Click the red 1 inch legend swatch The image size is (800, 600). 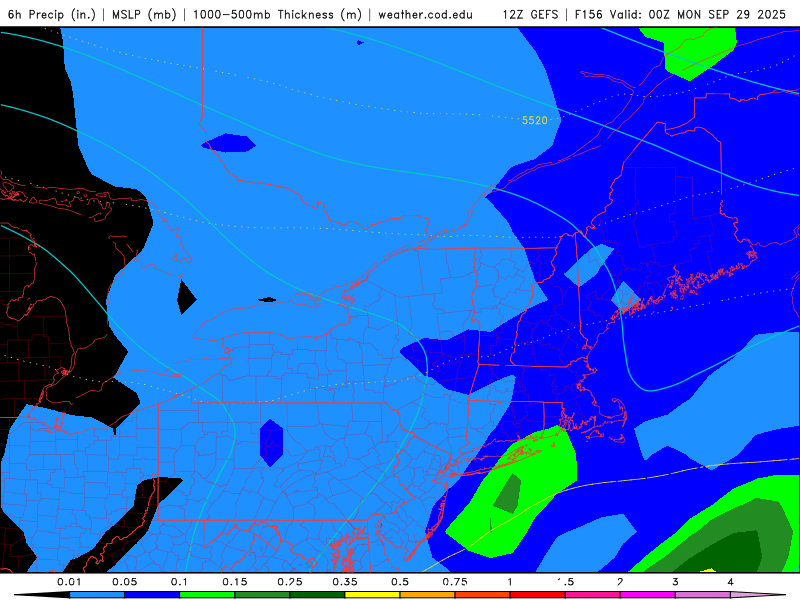pyautogui.click(x=538, y=595)
